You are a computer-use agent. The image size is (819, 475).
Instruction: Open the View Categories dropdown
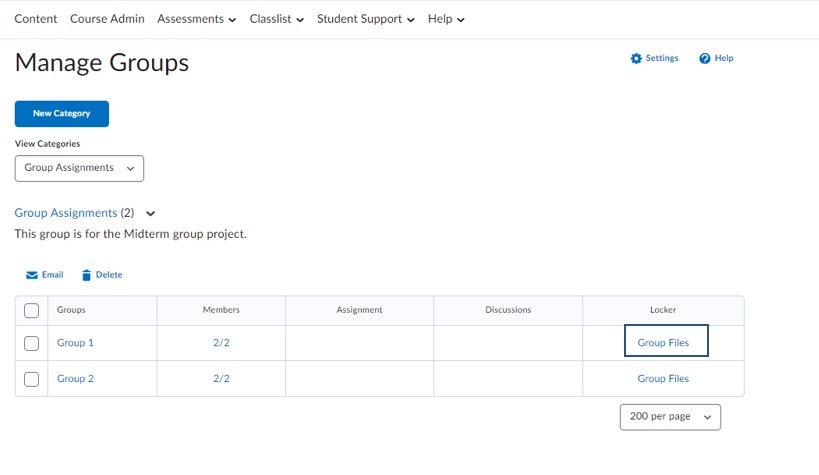pyautogui.click(x=79, y=168)
